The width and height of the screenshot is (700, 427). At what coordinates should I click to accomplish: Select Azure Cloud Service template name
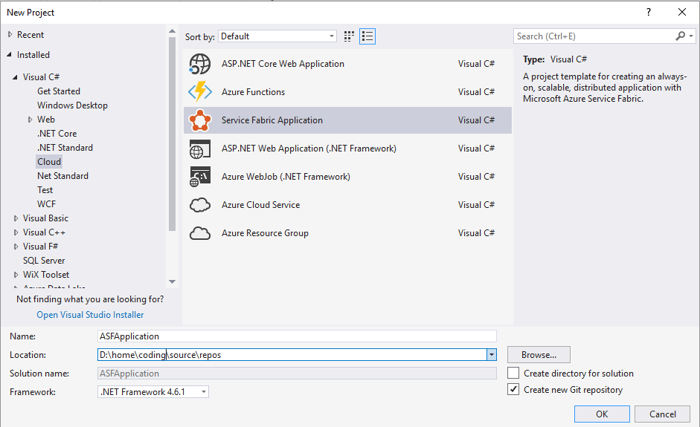[261, 205]
